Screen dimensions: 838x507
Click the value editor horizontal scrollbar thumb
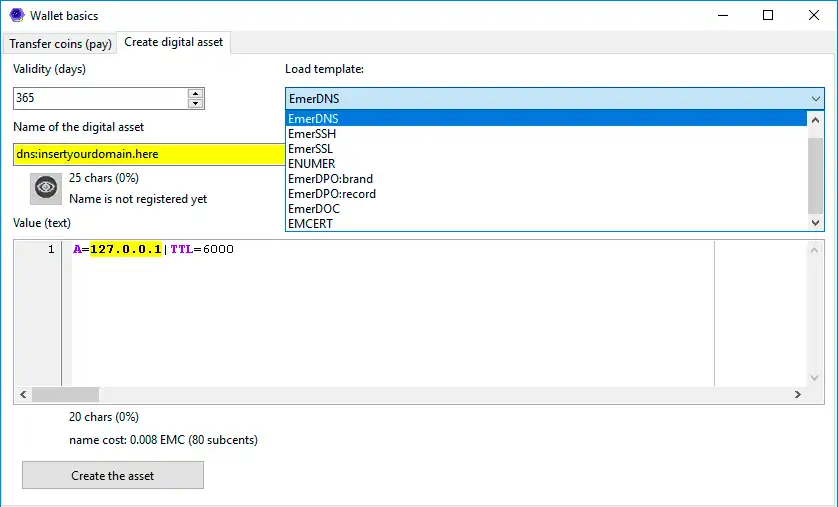pyautogui.click(x=65, y=395)
